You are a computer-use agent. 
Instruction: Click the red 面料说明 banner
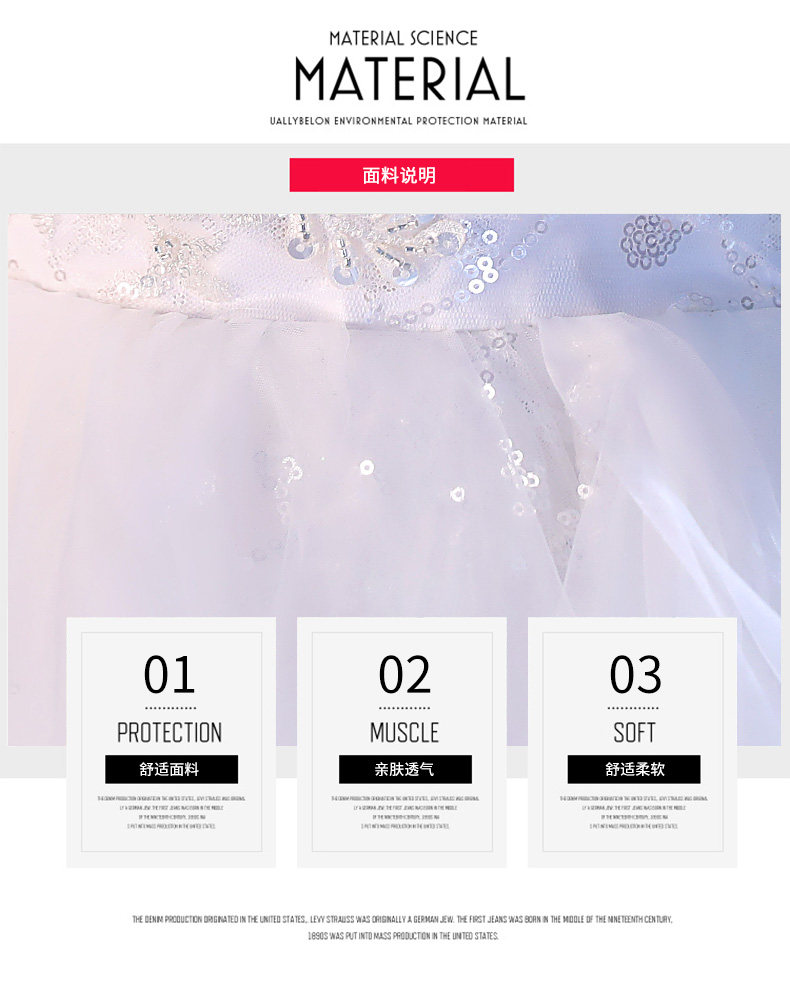pyautogui.click(x=402, y=175)
